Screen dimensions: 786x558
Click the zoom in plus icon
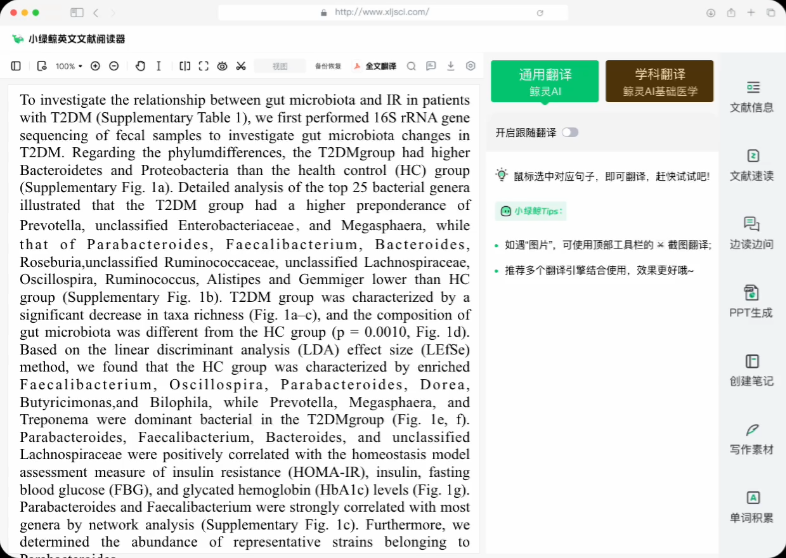click(96, 66)
